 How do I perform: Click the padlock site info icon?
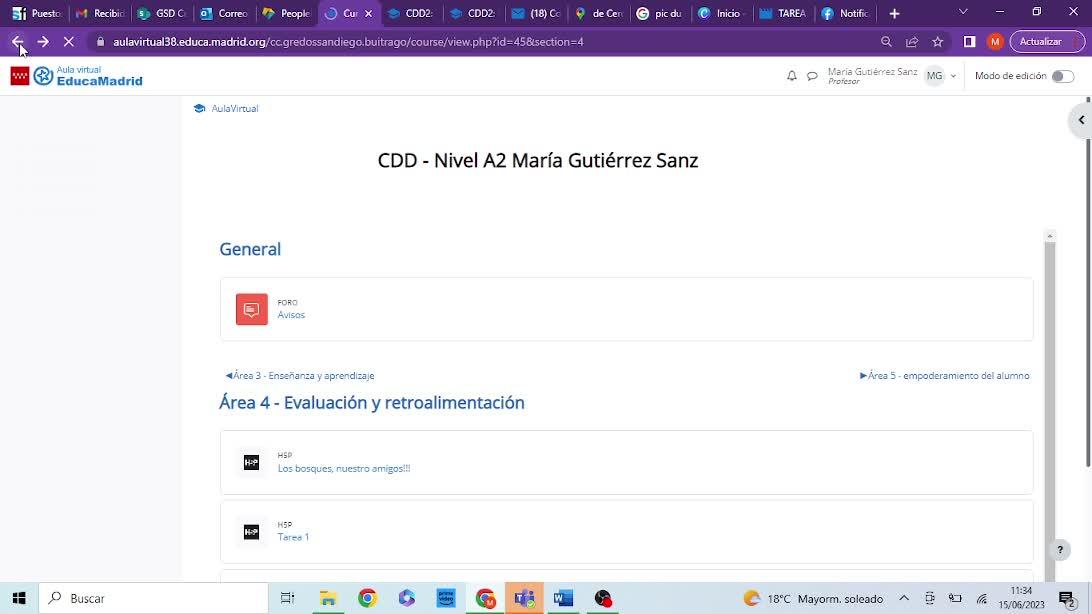100,42
